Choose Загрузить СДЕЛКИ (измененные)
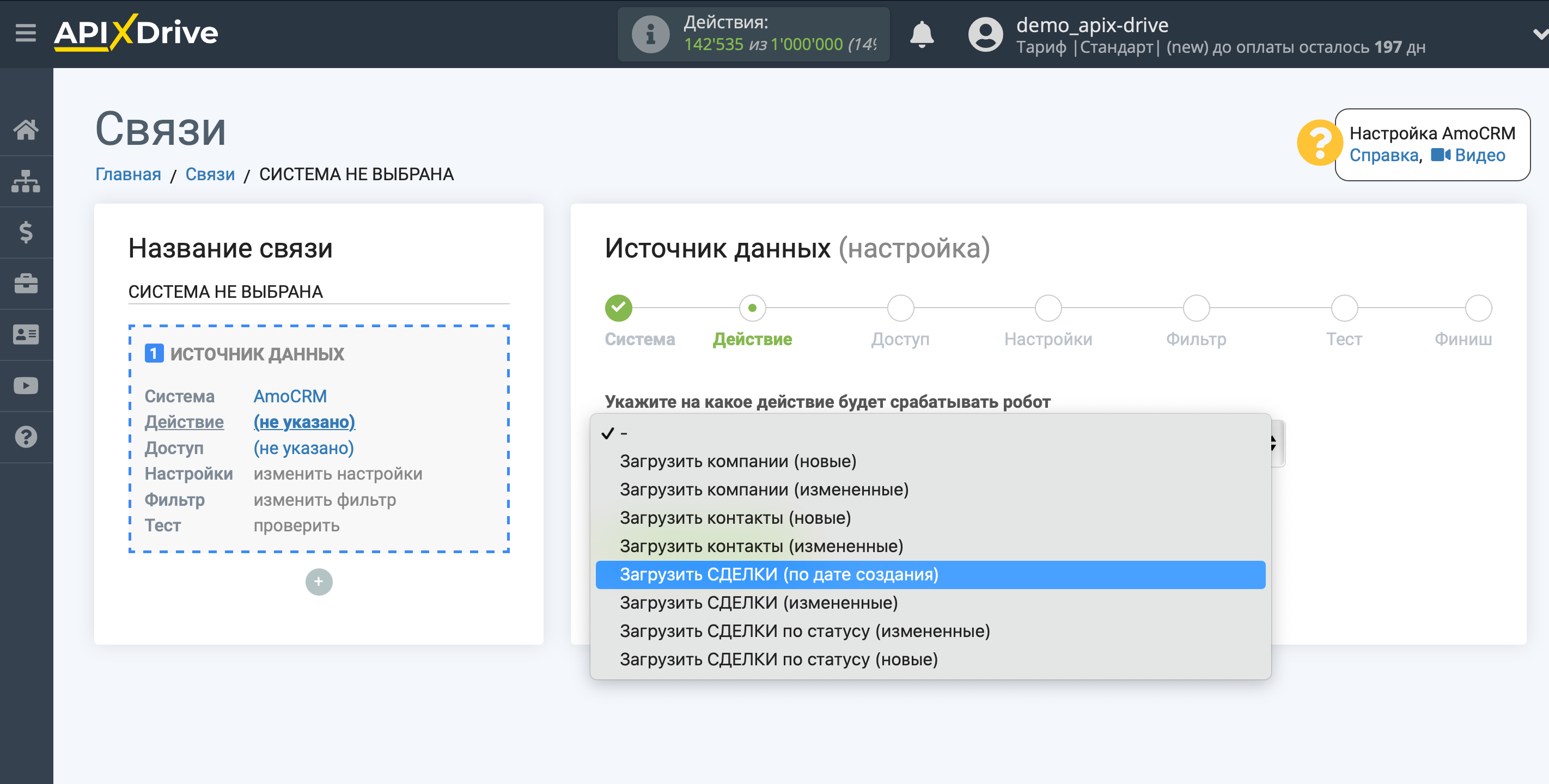Viewport: 1549px width, 784px height. coord(930,603)
